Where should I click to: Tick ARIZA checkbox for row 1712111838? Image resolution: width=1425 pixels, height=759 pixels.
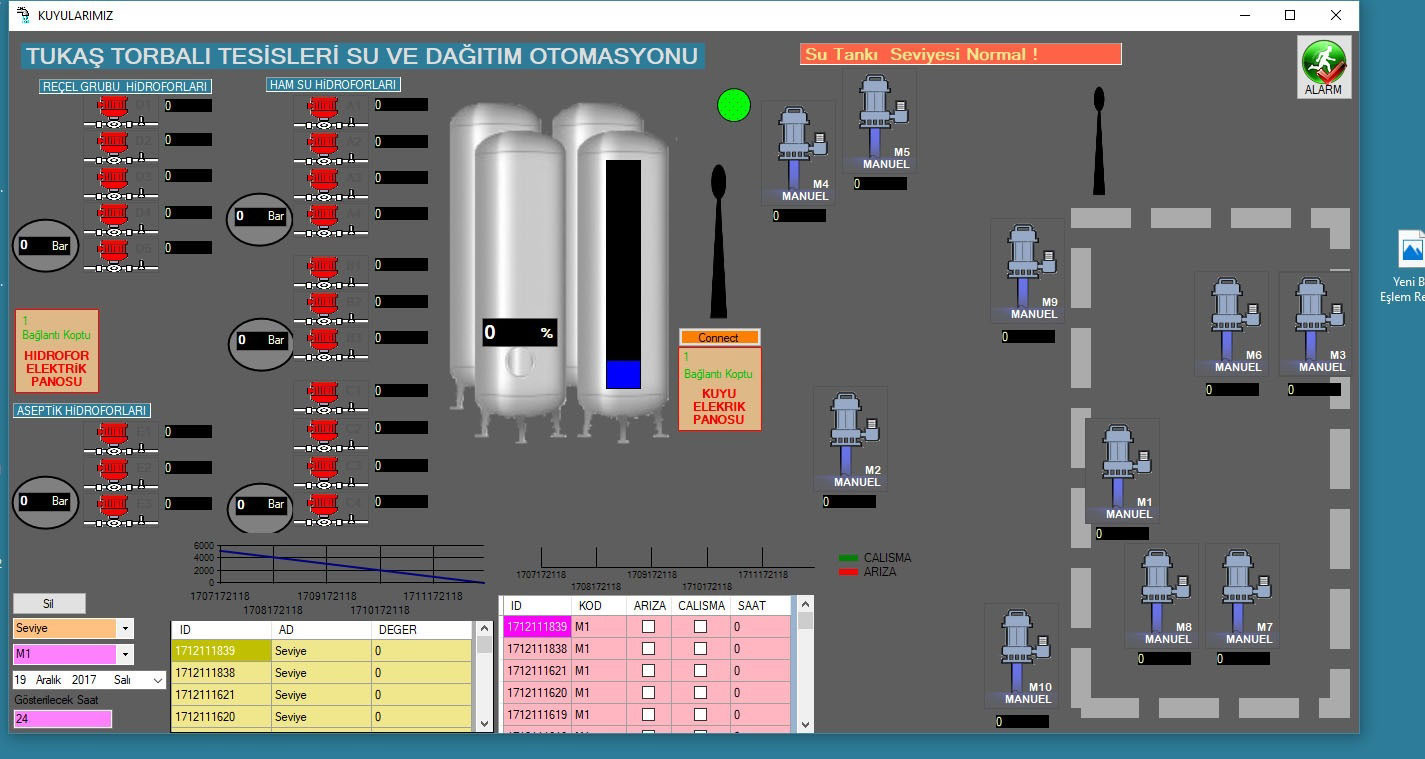[648, 649]
